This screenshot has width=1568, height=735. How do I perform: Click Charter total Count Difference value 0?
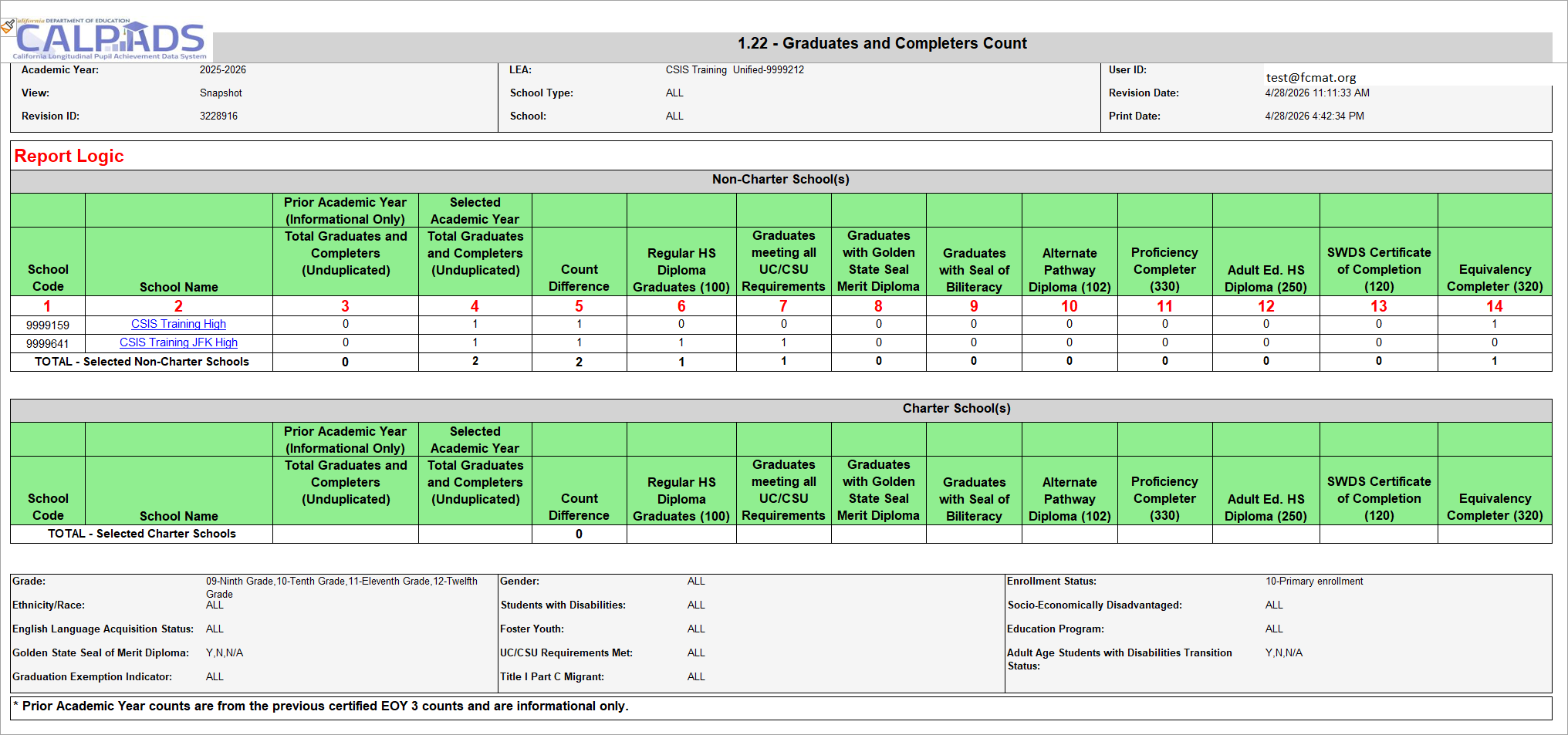click(579, 534)
